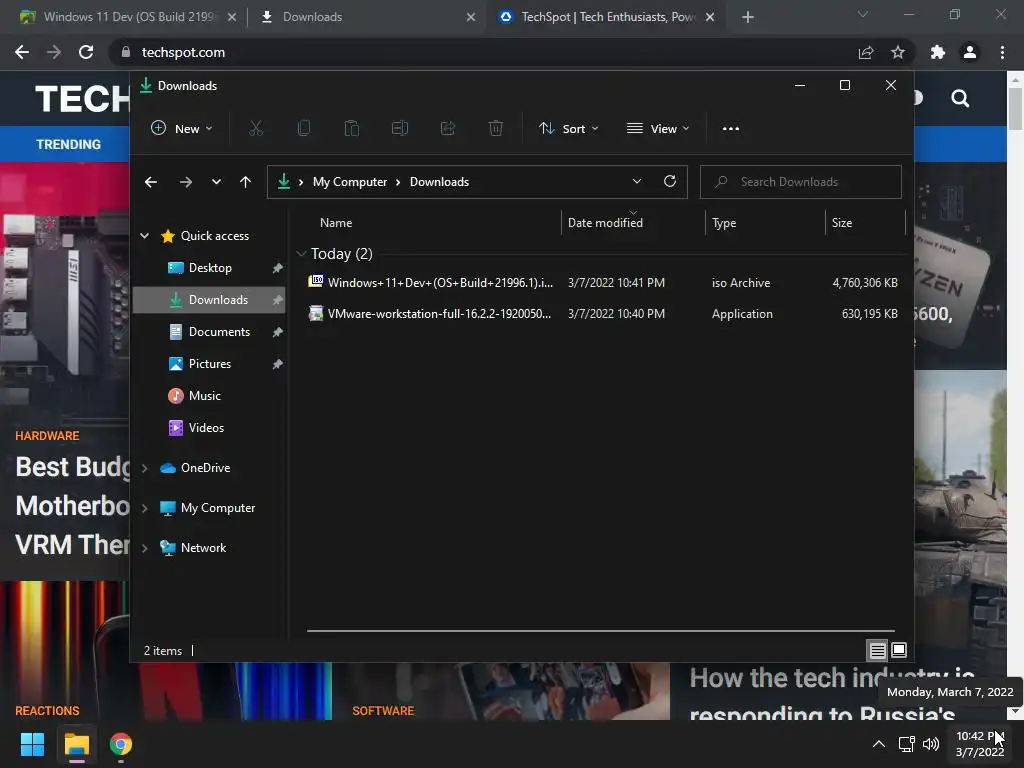Switch to large thumbnails view in status bar
The width and height of the screenshot is (1024, 768).
point(899,650)
